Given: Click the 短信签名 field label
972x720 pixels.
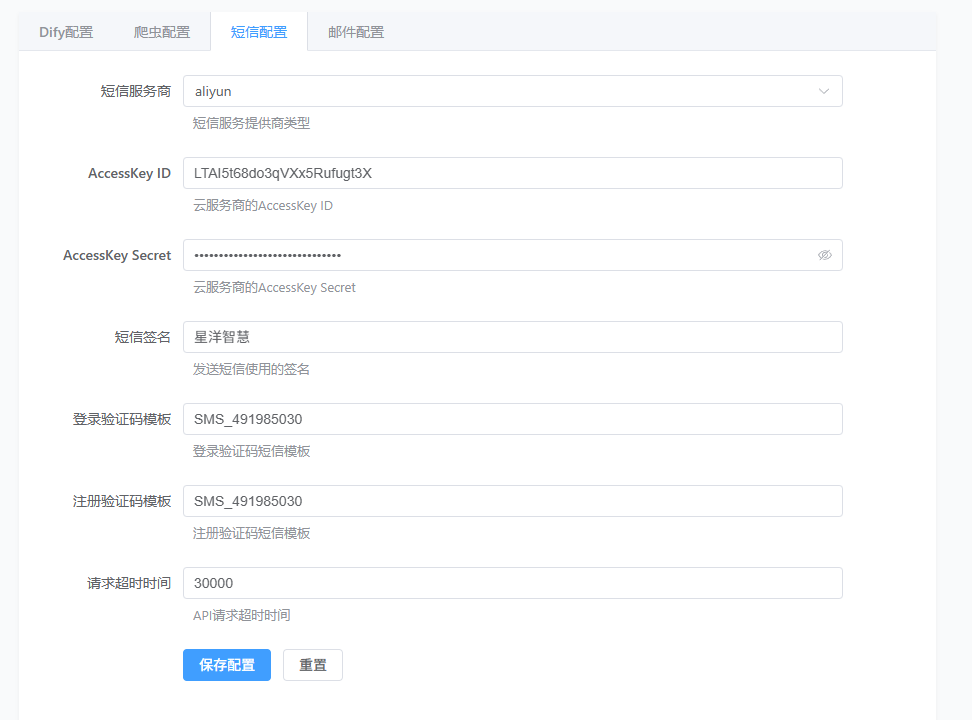Looking at the screenshot, I should pyautogui.click(x=142, y=337).
